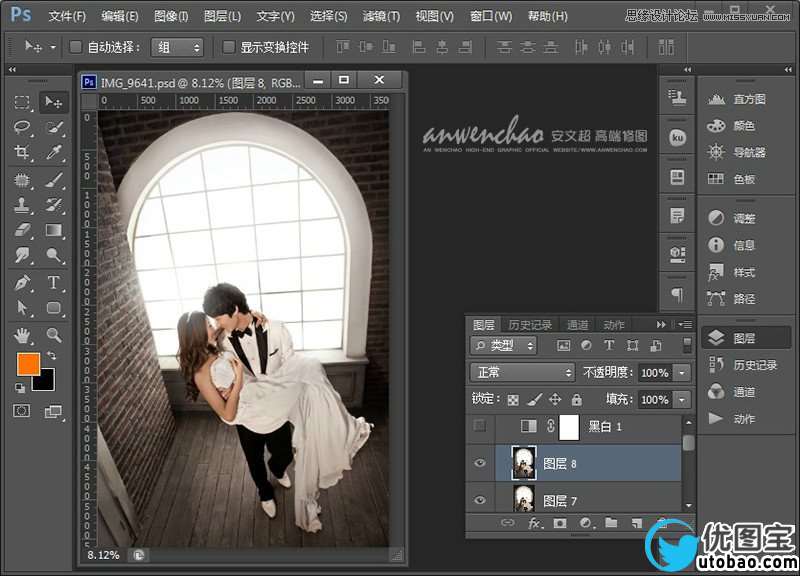This screenshot has width=800, height=576.
Task: Switch to the 历史记录 tab
Action: pos(530,325)
